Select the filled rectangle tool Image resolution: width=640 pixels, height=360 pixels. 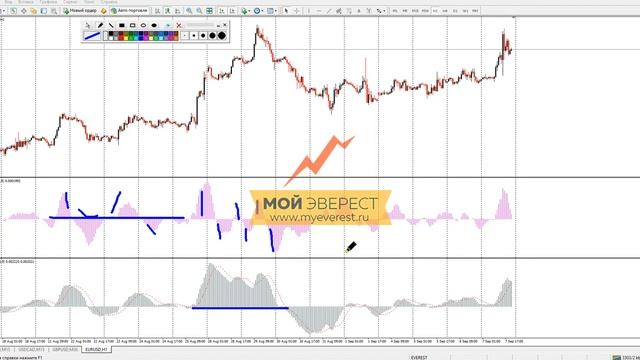[x=122, y=25]
